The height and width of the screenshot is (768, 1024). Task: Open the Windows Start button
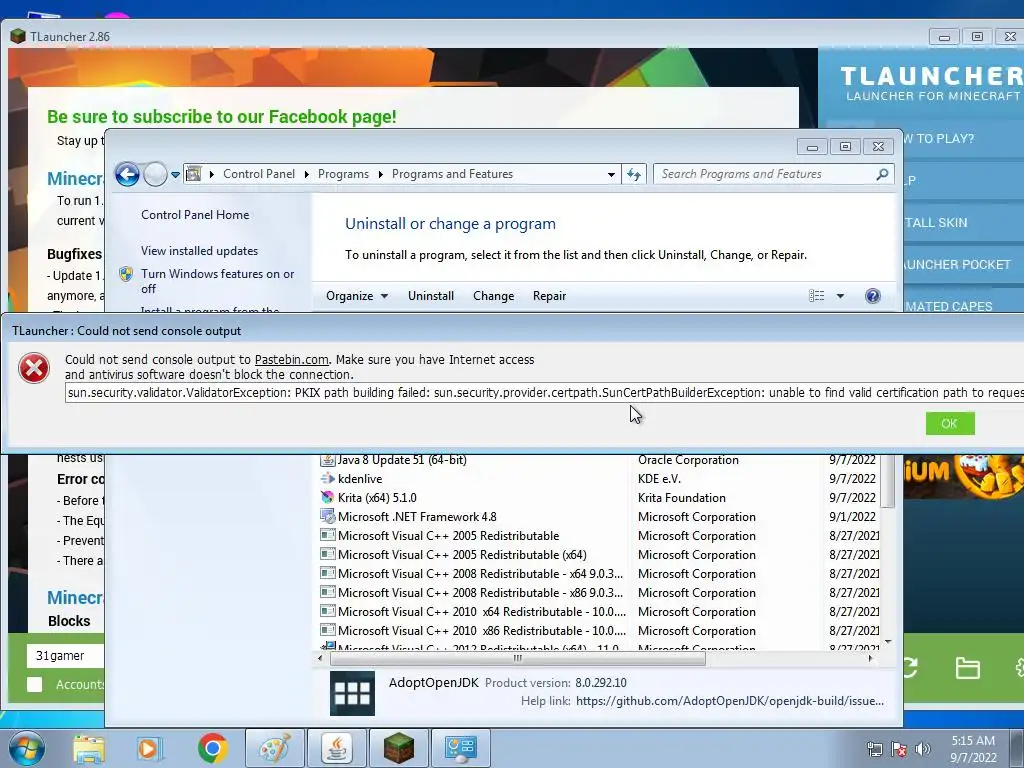26,748
